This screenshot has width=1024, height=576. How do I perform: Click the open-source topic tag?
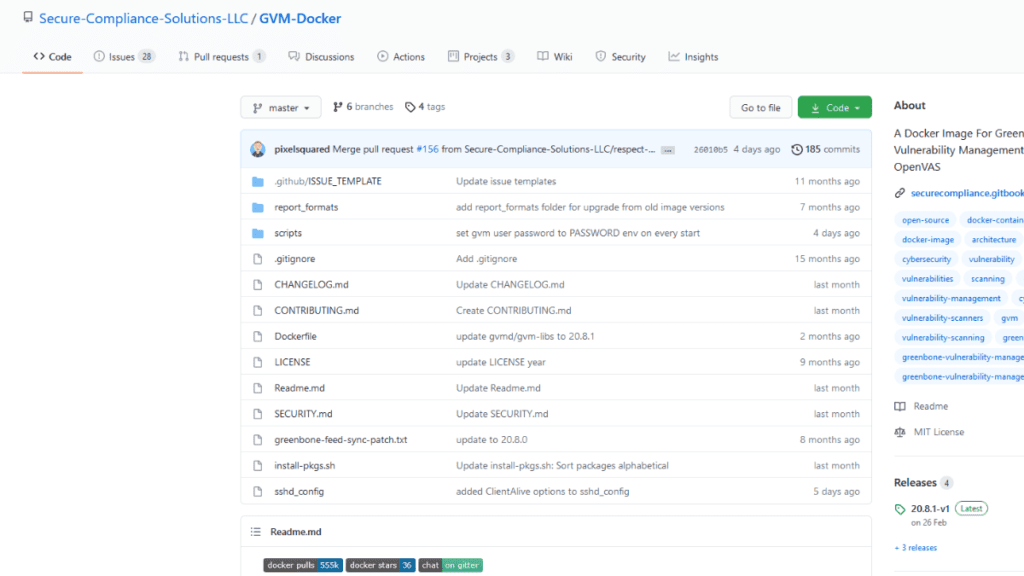pos(925,220)
